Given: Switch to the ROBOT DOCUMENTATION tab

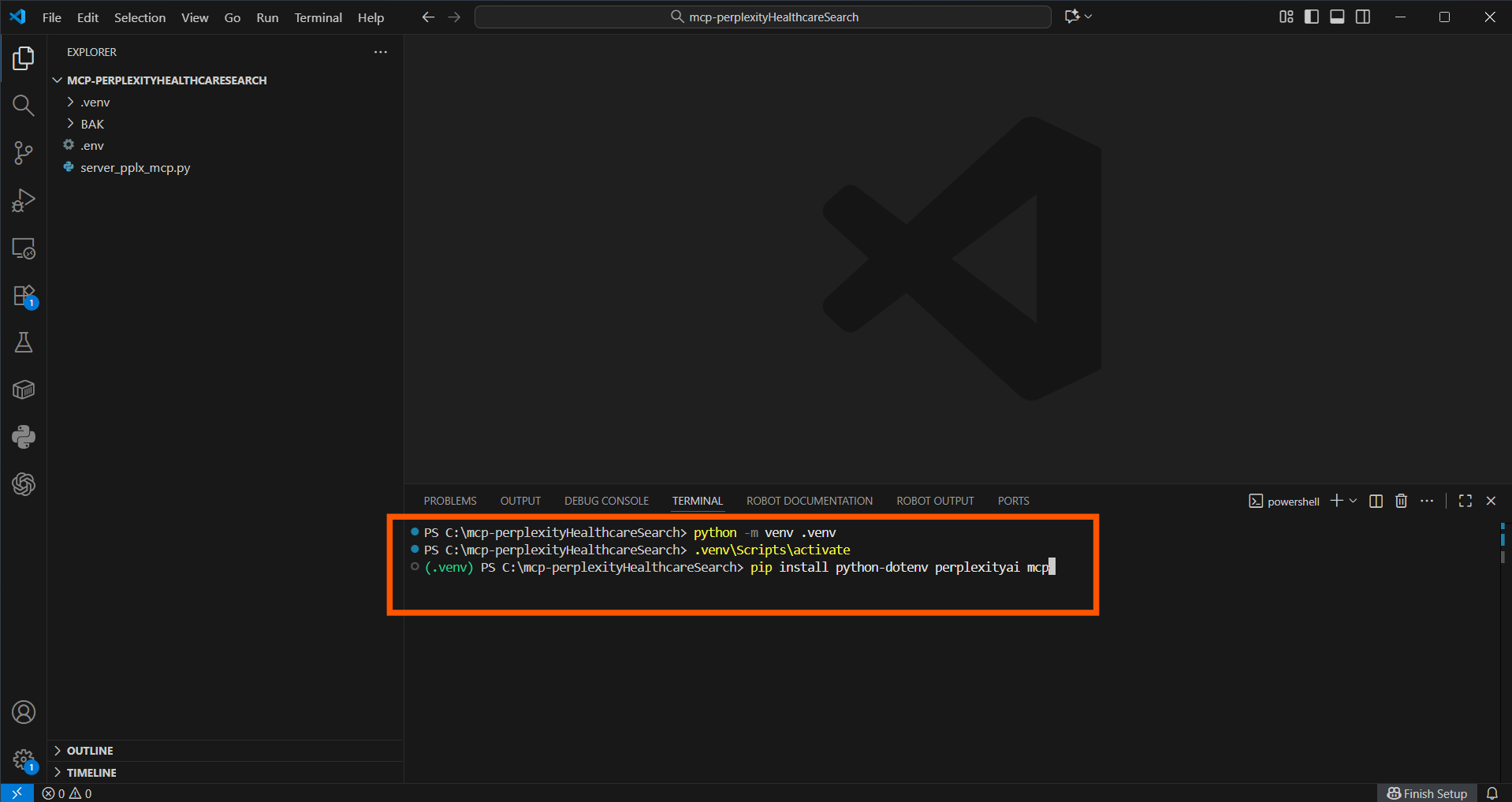Looking at the screenshot, I should (810, 501).
